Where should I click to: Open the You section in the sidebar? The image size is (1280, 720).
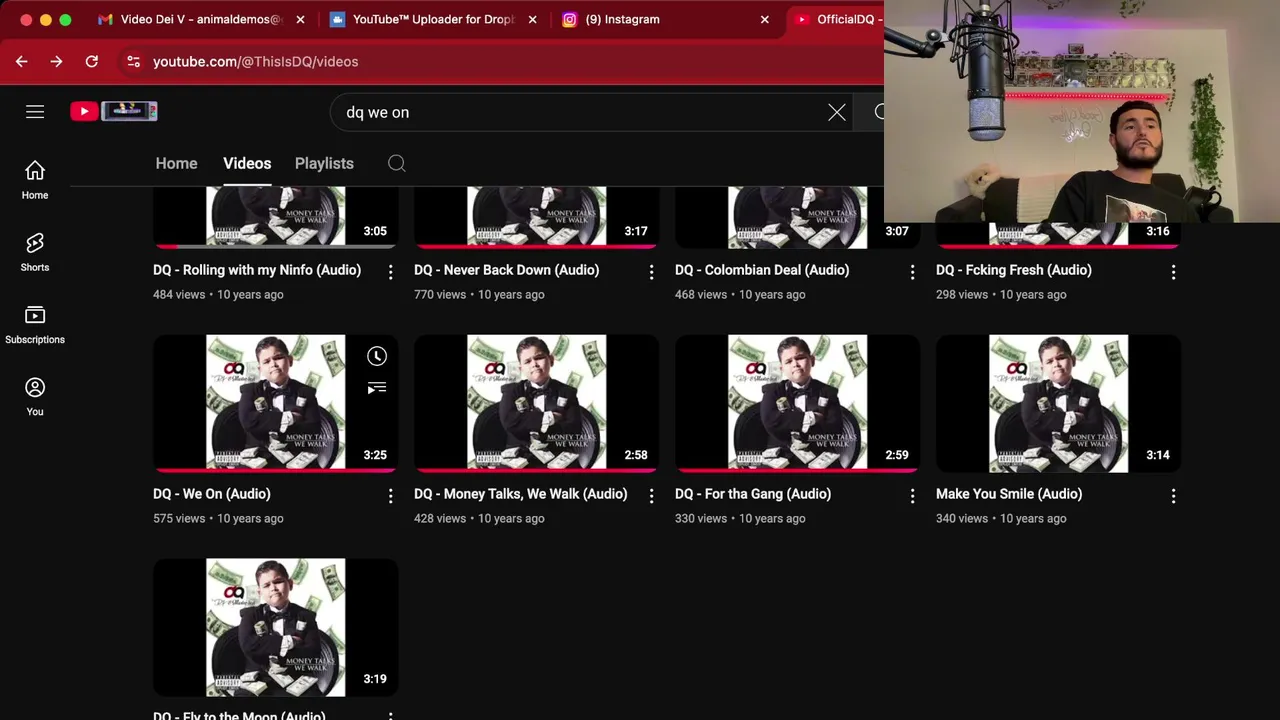point(35,396)
